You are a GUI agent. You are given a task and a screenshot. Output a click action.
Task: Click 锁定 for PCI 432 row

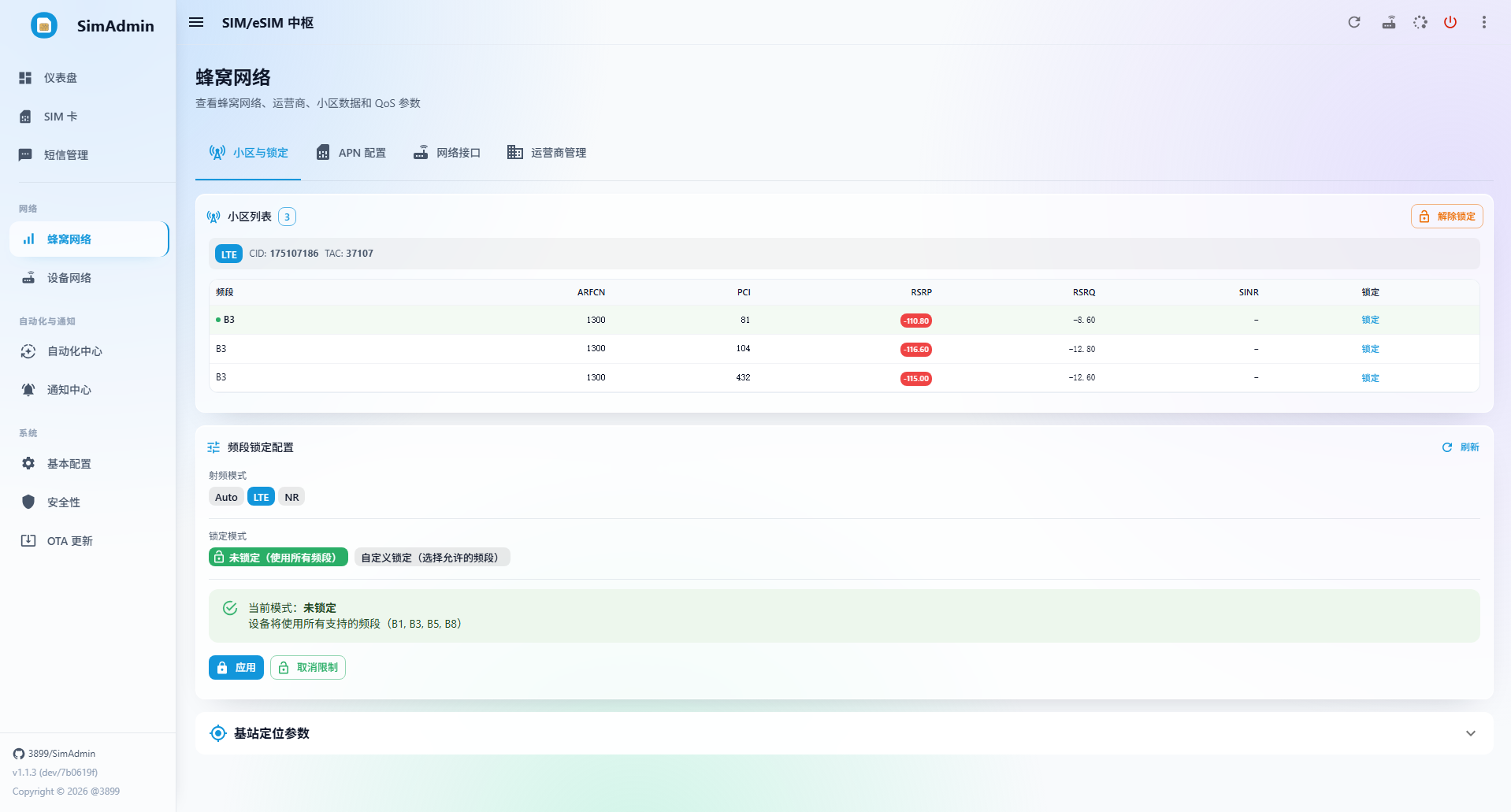click(1371, 378)
